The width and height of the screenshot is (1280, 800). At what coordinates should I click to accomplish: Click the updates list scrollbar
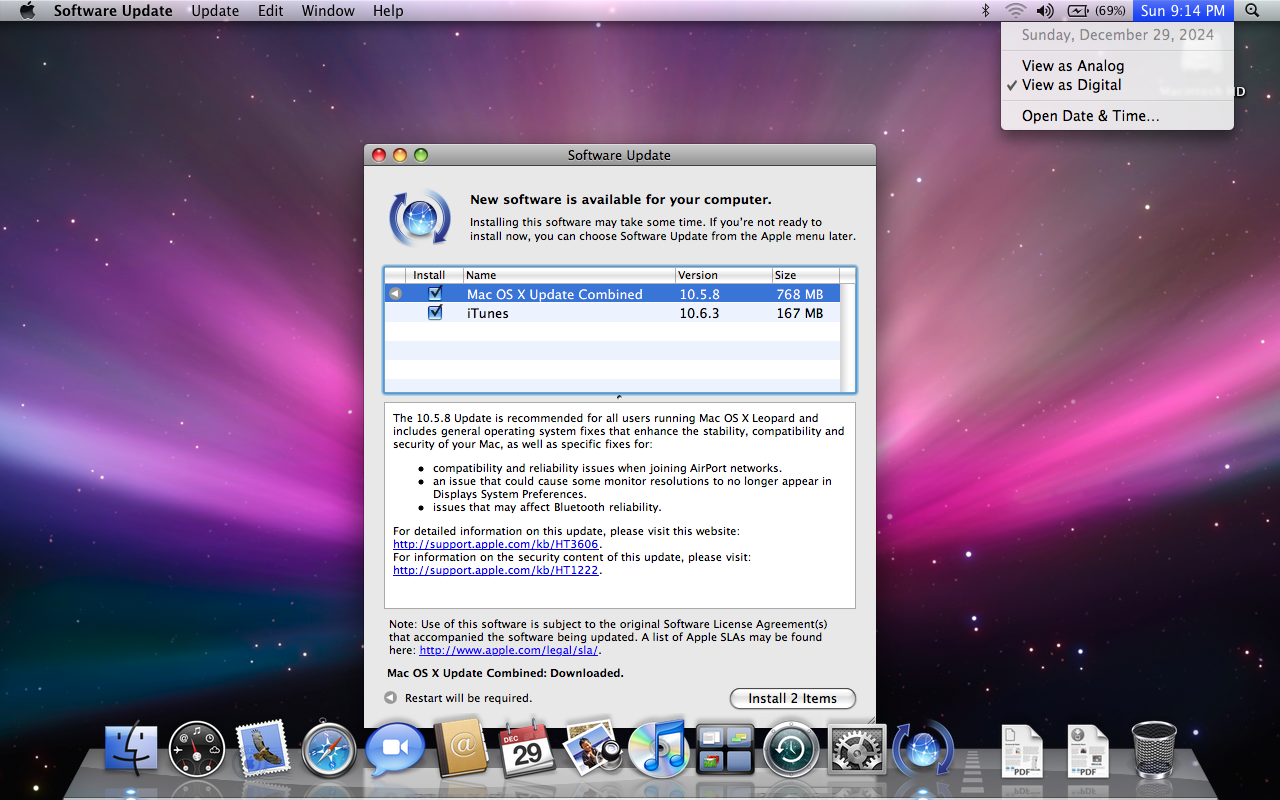(x=847, y=337)
